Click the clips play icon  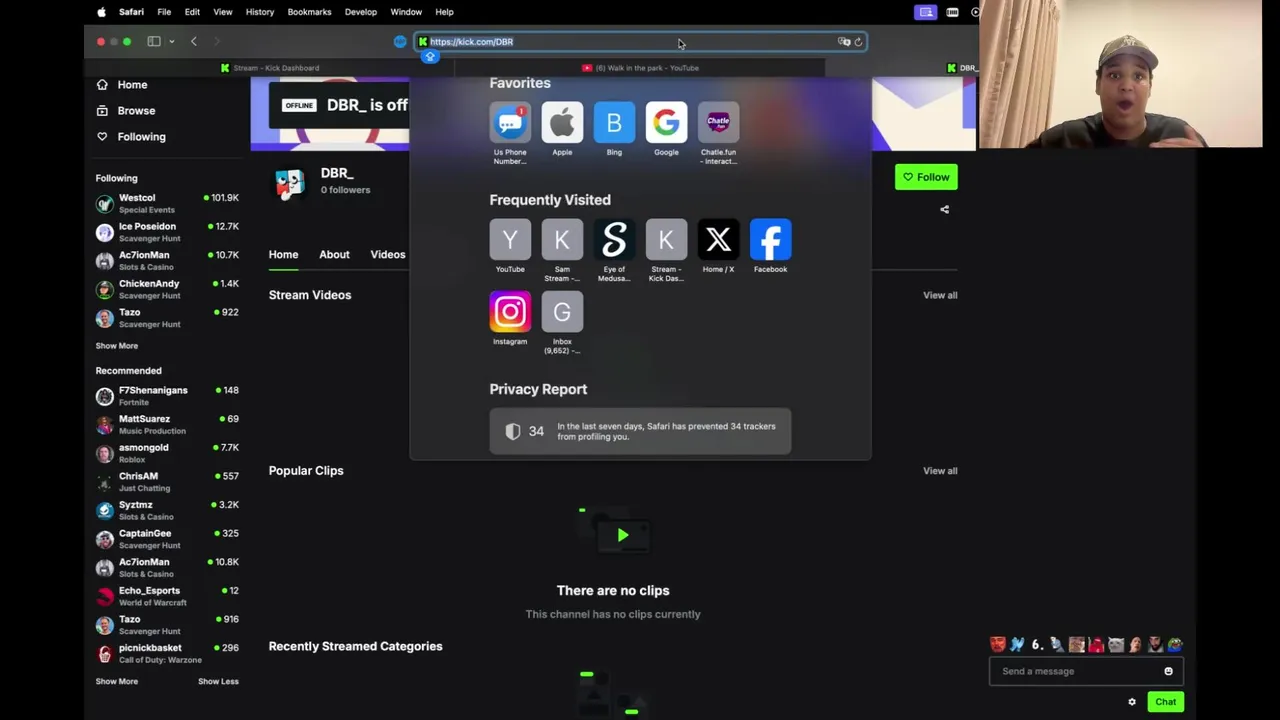click(x=622, y=536)
